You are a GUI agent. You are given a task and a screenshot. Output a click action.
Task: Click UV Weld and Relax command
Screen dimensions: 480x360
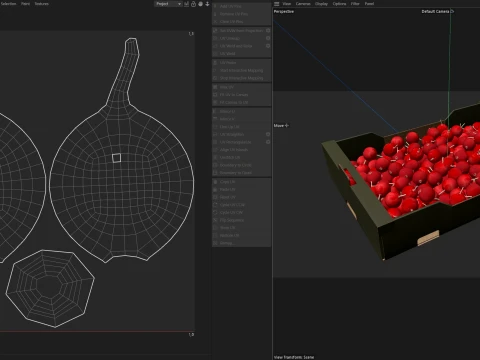point(239,46)
